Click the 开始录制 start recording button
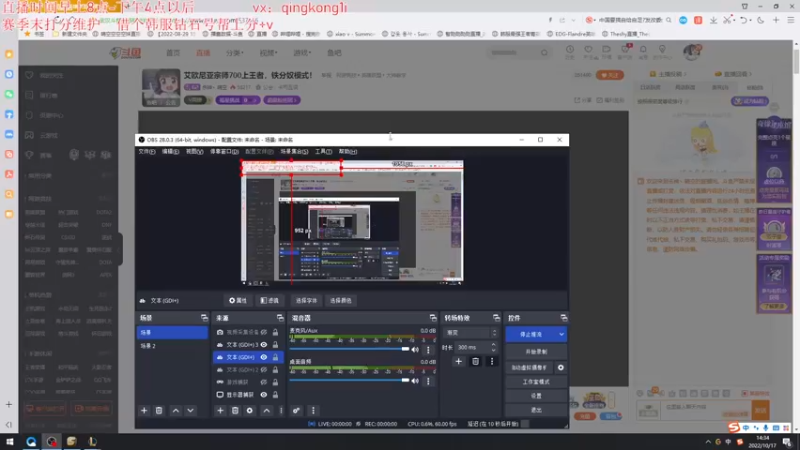Viewport: 800px width, 450px height. tap(536, 352)
